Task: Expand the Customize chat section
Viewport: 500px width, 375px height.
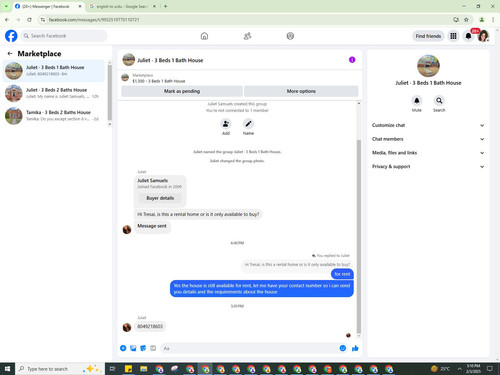Action: pos(428,125)
